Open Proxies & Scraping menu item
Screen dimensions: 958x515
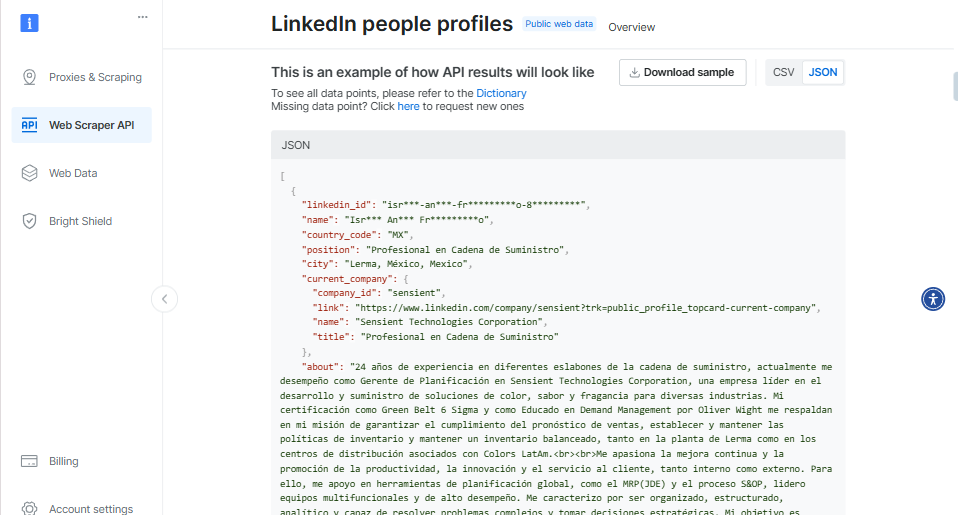(82, 77)
